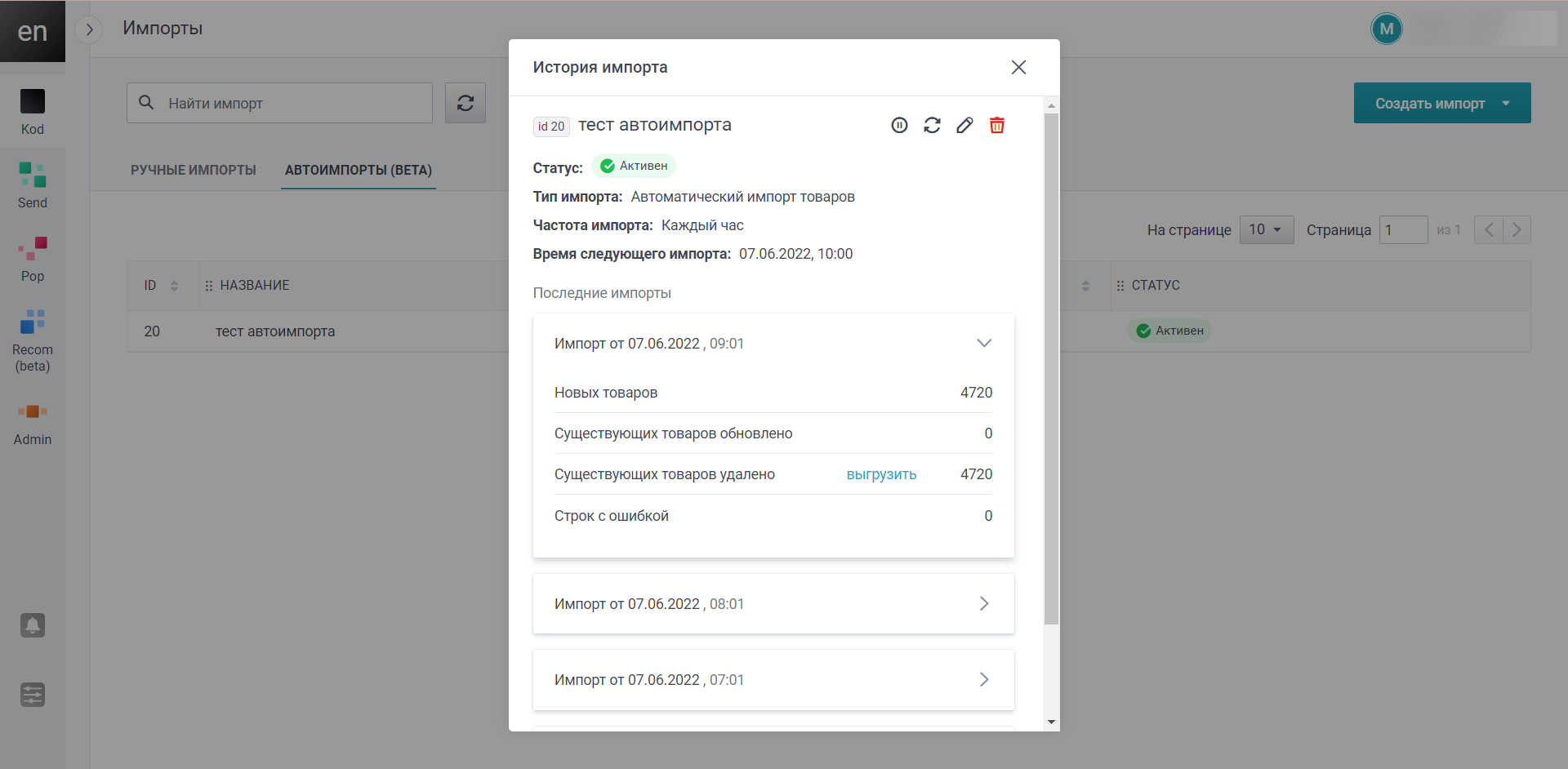Image resolution: width=1568 pixels, height=769 pixels.
Task: Go to next page arrow
Action: pyautogui.click(x=1517, y=229)
